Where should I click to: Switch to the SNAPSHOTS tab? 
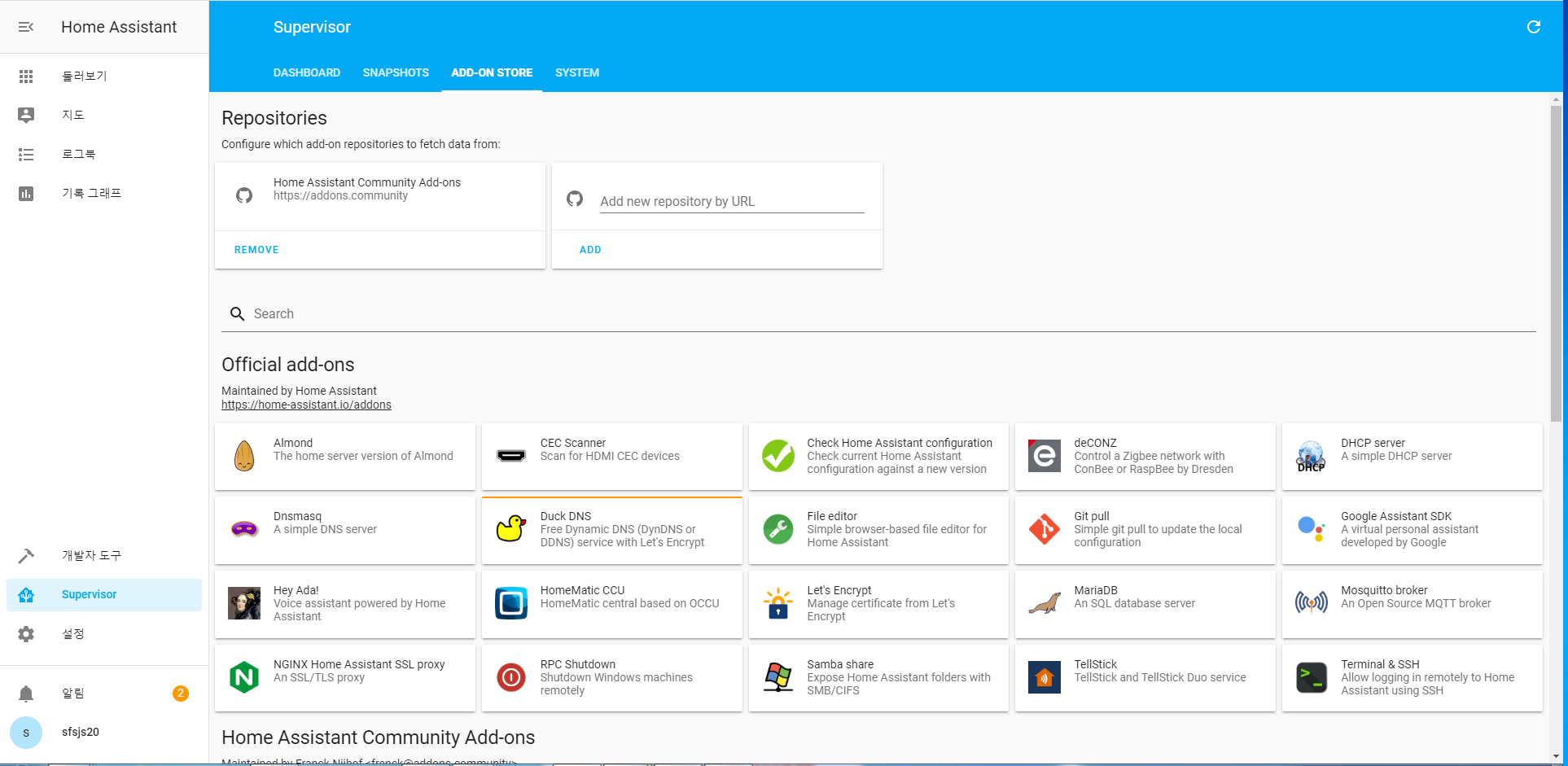click(396, 72)
